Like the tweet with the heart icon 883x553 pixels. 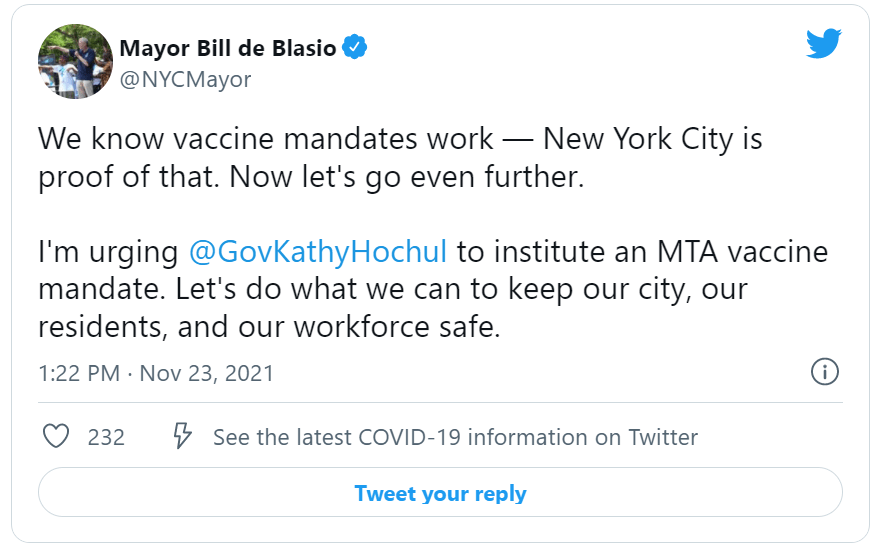coord(57,437)
